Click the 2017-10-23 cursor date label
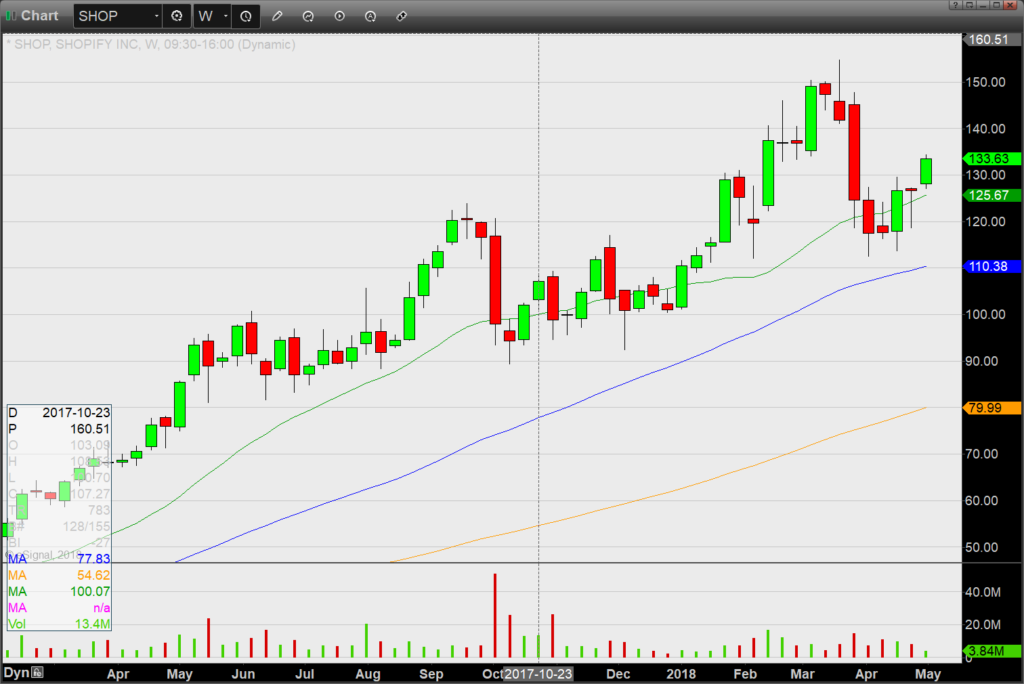 click(538, 674)
